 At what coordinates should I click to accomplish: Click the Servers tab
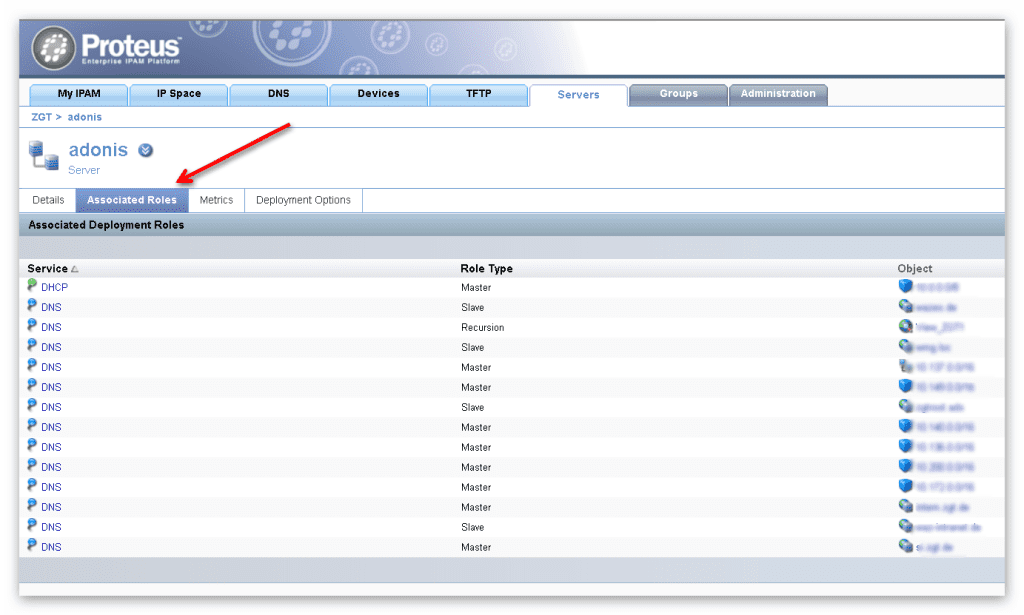pos(579,95)
